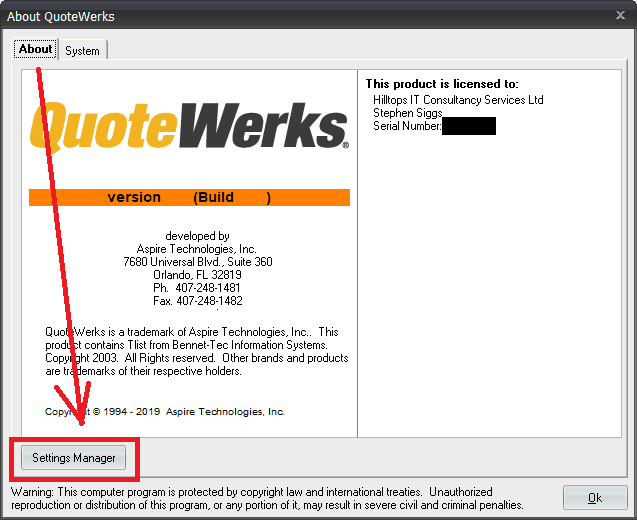This screenshot has width=637, height=520.
Task: Select the About tab
Action: pos(35,49)
